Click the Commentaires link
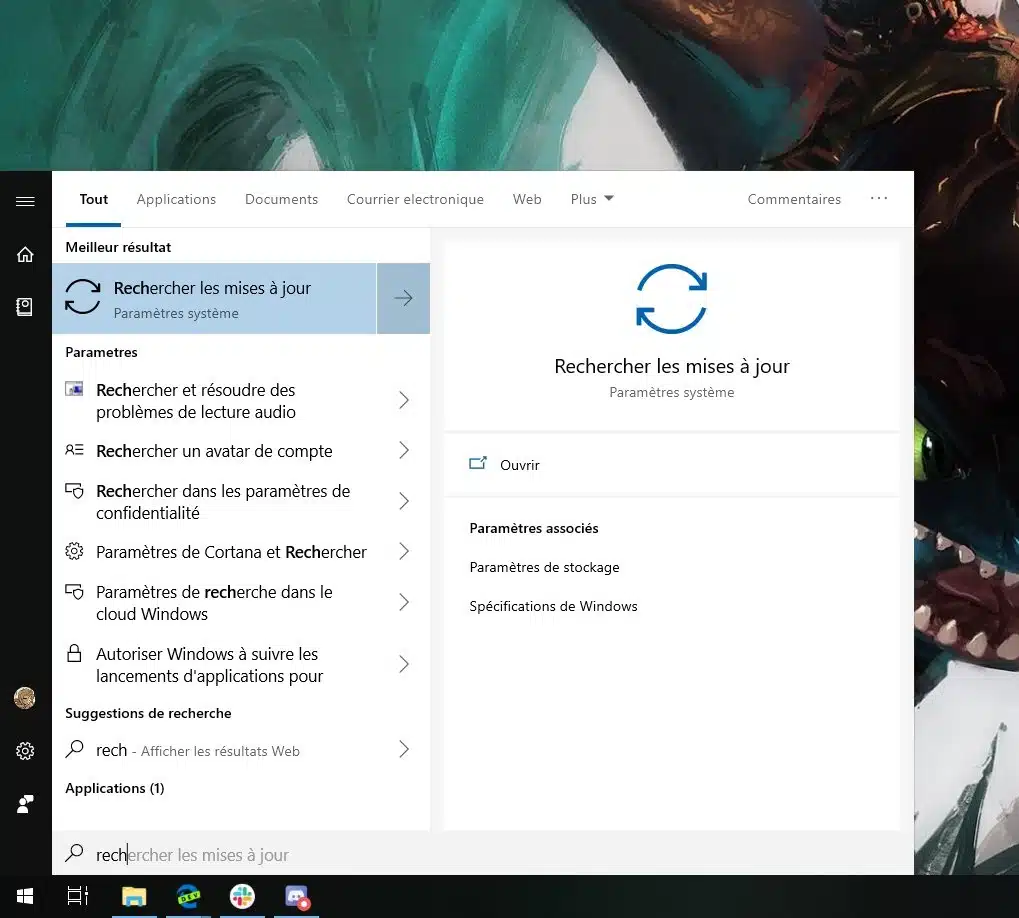 794,199
